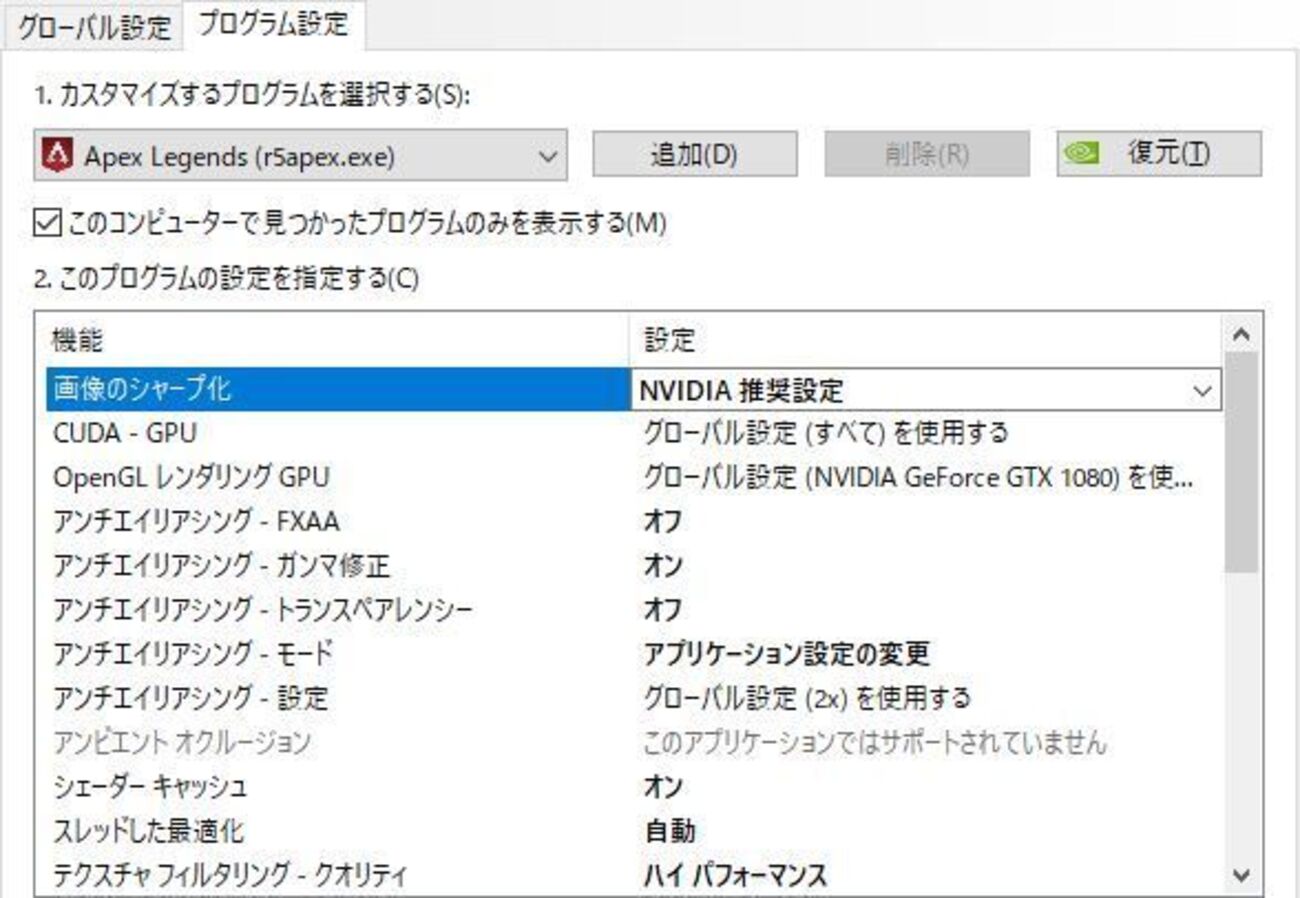
Task: Select the OpenGL レンダリング GPU row
Action: (x=634, y=477)
